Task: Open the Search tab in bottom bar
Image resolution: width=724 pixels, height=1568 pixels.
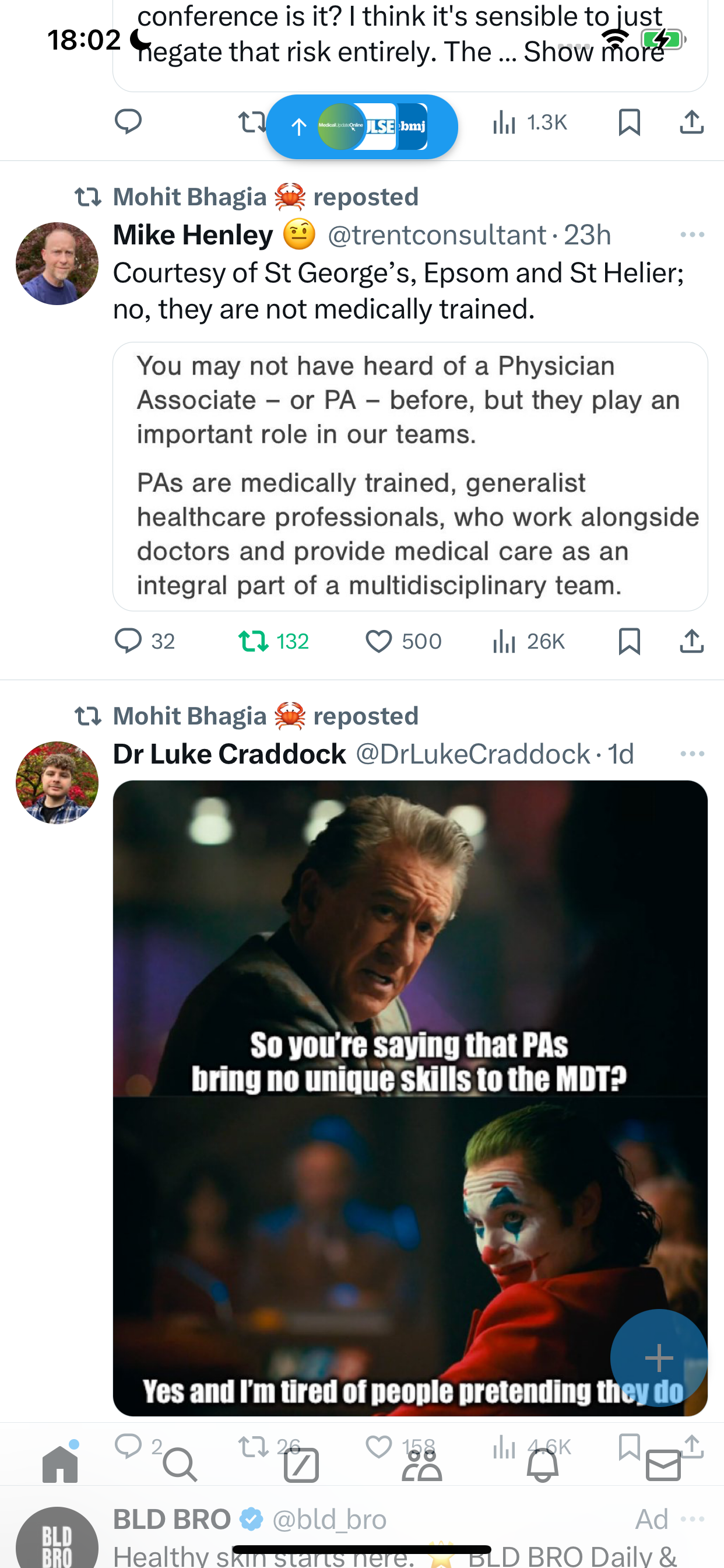Action: (181, 1465)
